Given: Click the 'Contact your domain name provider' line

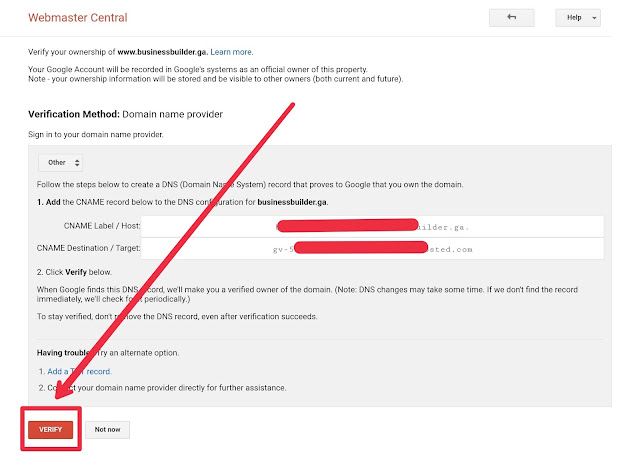Looking at the screenshot, I should [167, 388].
